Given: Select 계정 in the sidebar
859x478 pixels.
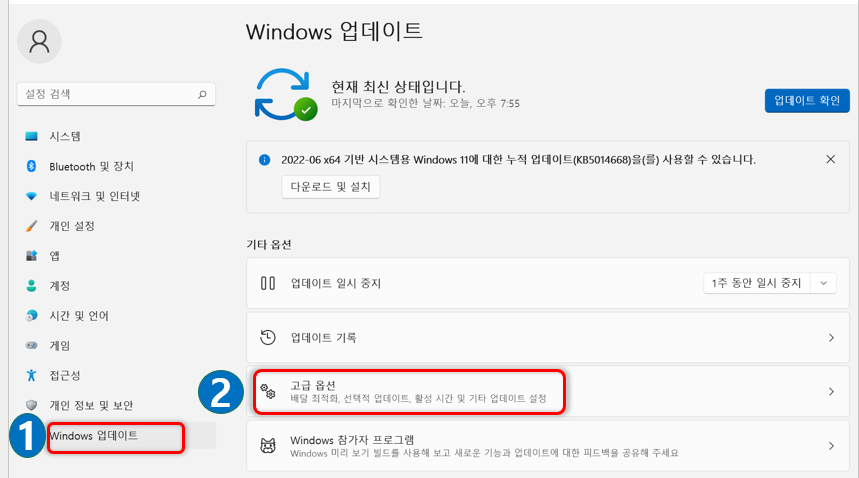Looking at the screenshot, I should click(x=116, y=285).
